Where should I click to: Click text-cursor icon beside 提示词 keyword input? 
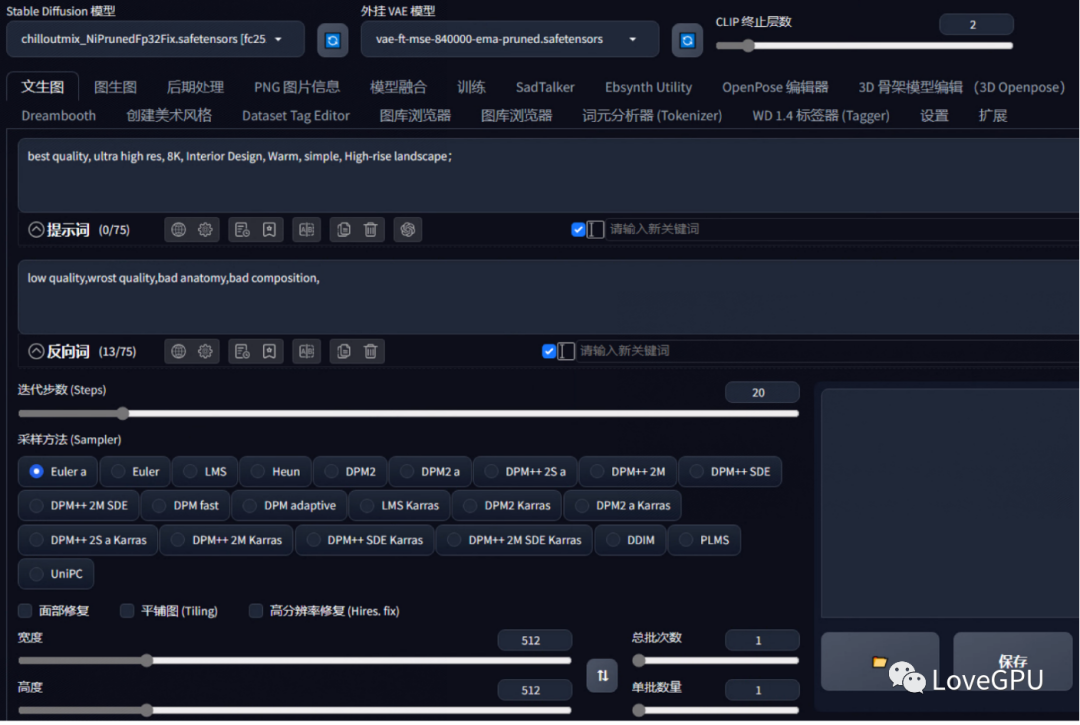coord(596,229)
